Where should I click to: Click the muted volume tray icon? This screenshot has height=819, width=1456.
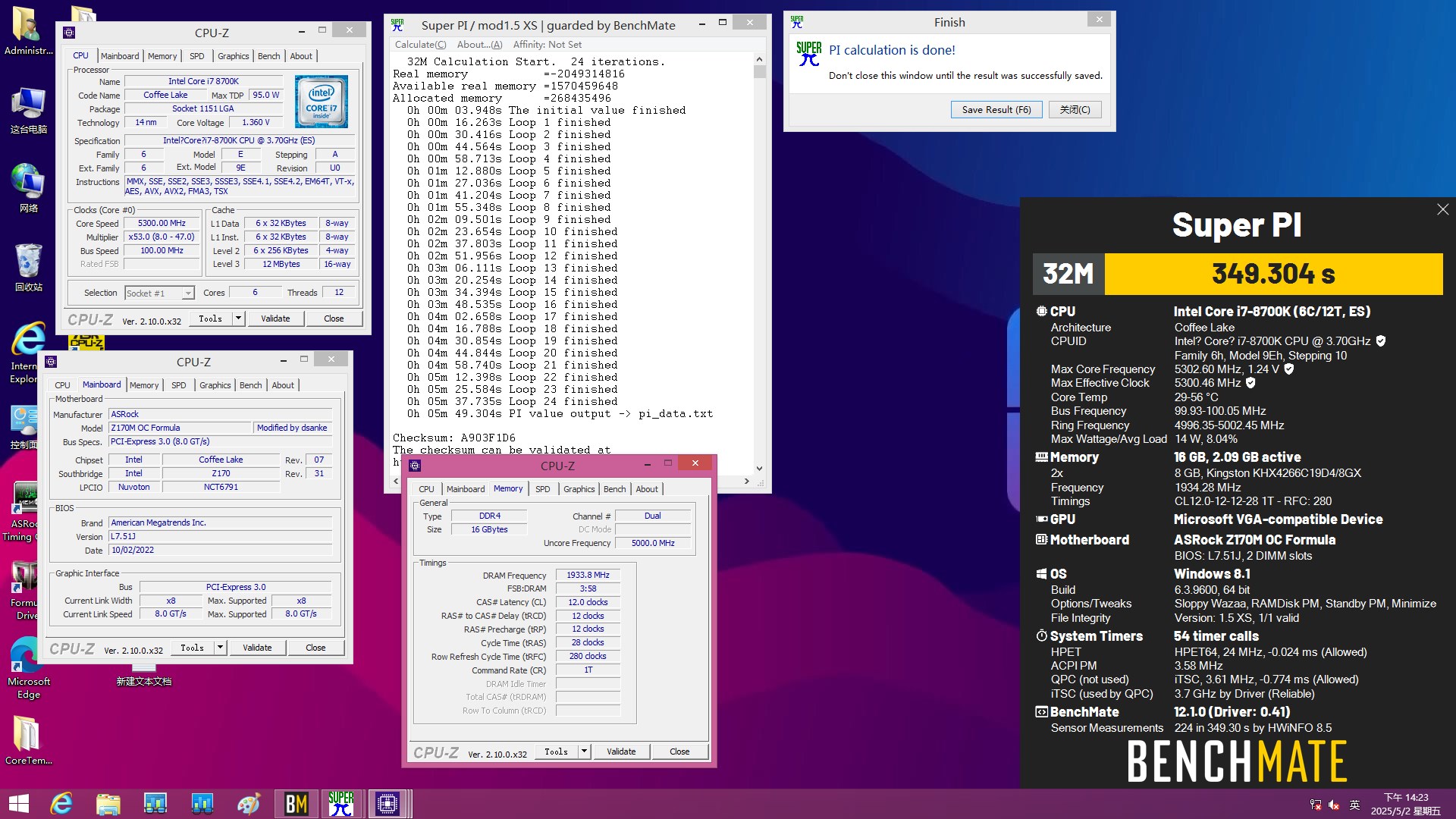(1335, 805)
